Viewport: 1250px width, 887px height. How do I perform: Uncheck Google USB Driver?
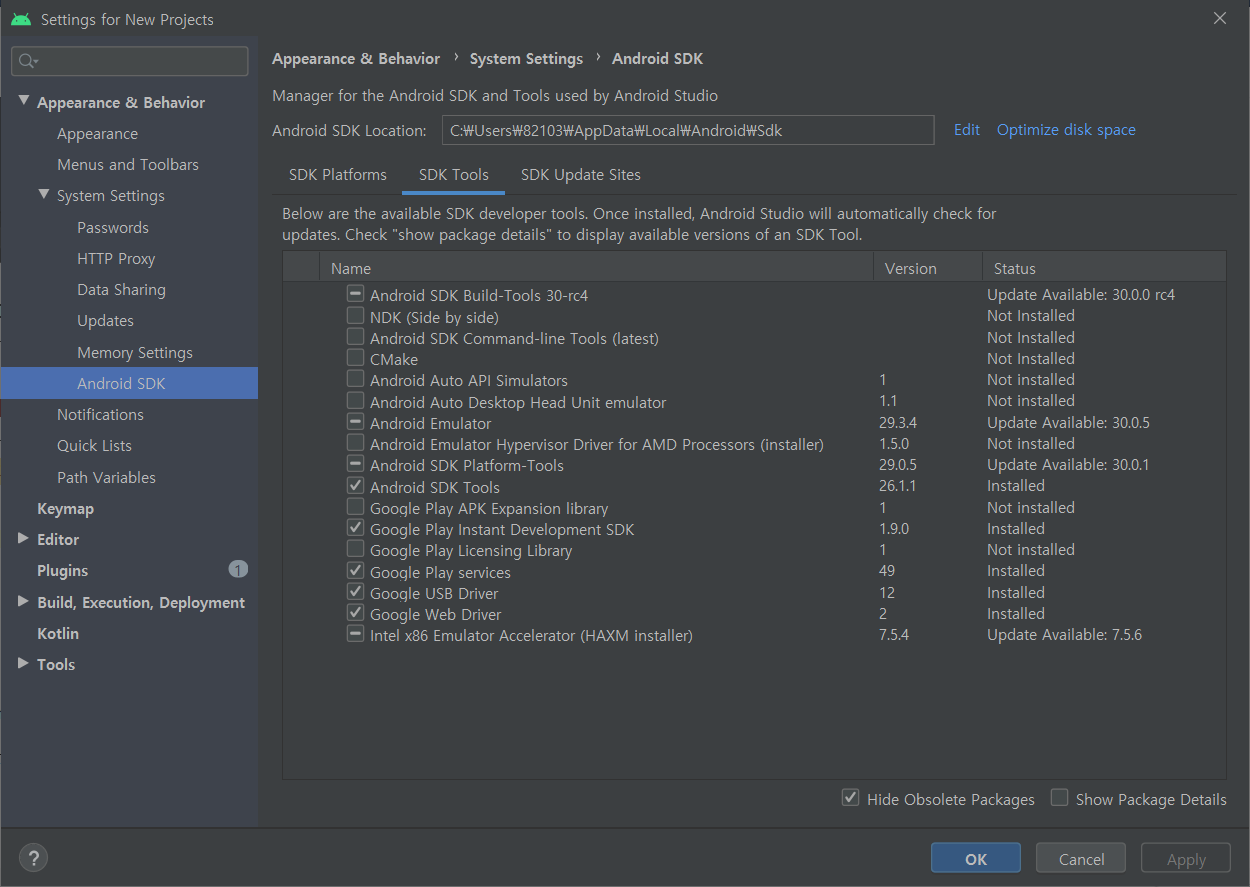point(355,592)
